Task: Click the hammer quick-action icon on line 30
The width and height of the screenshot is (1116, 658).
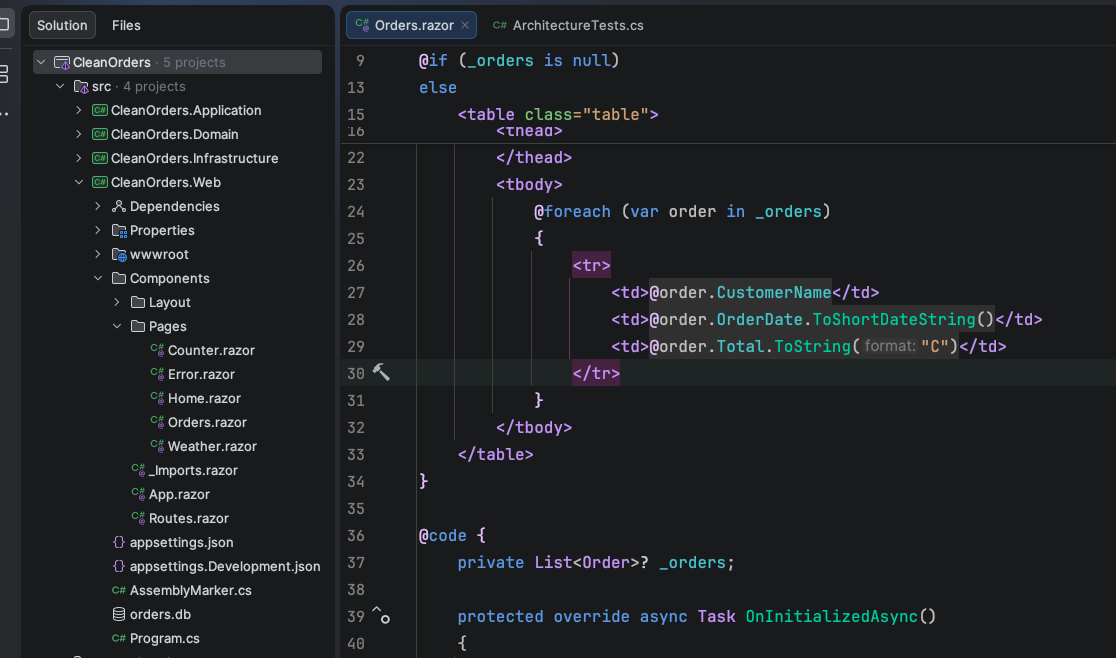Action: point(381,373)
